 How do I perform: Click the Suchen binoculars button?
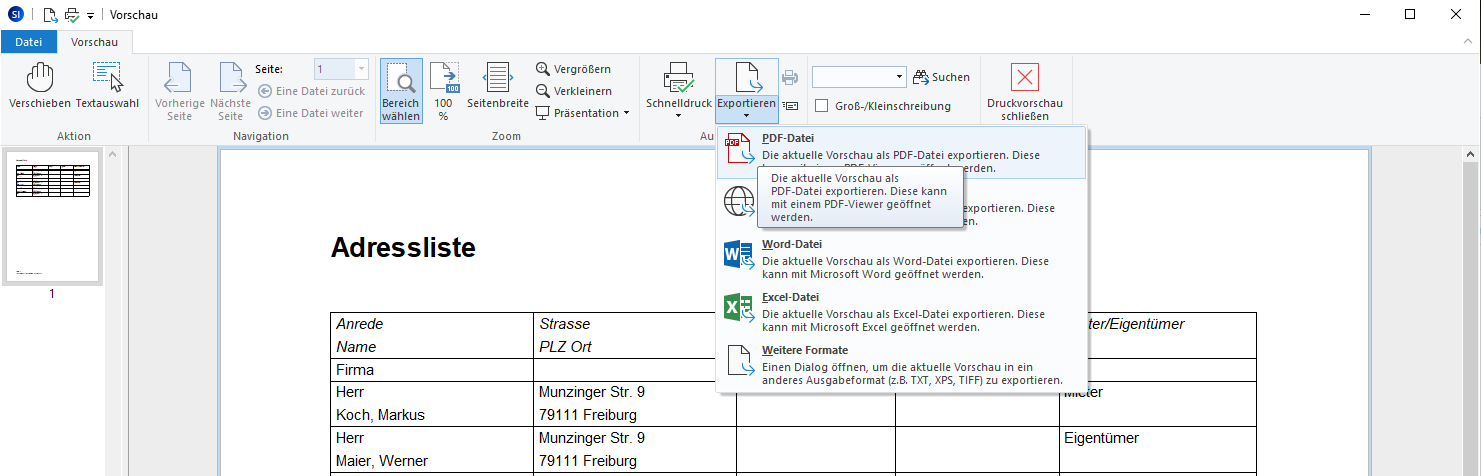pyautogui.click(x=940, y=77)
